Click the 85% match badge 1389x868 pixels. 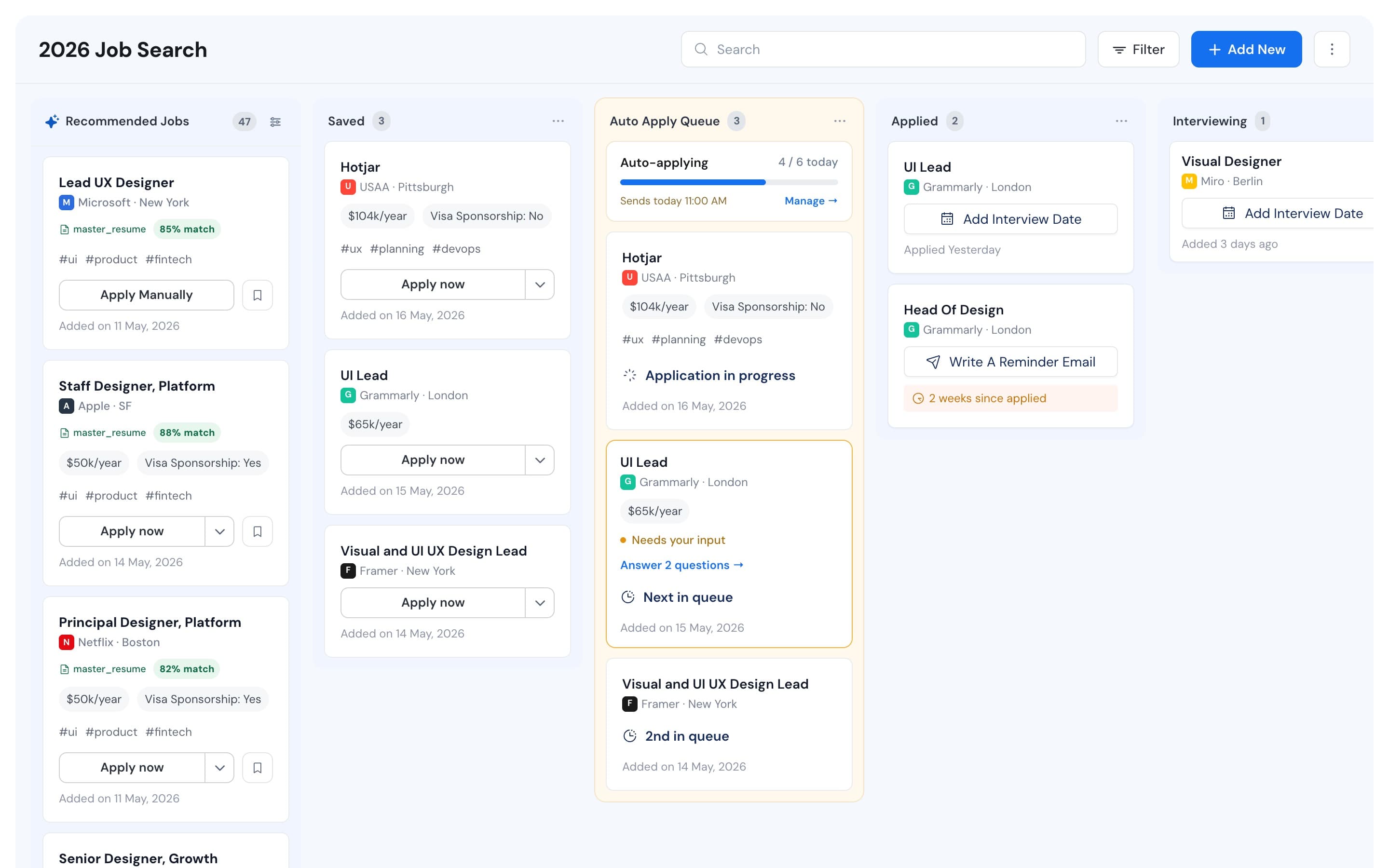point(187,229)
